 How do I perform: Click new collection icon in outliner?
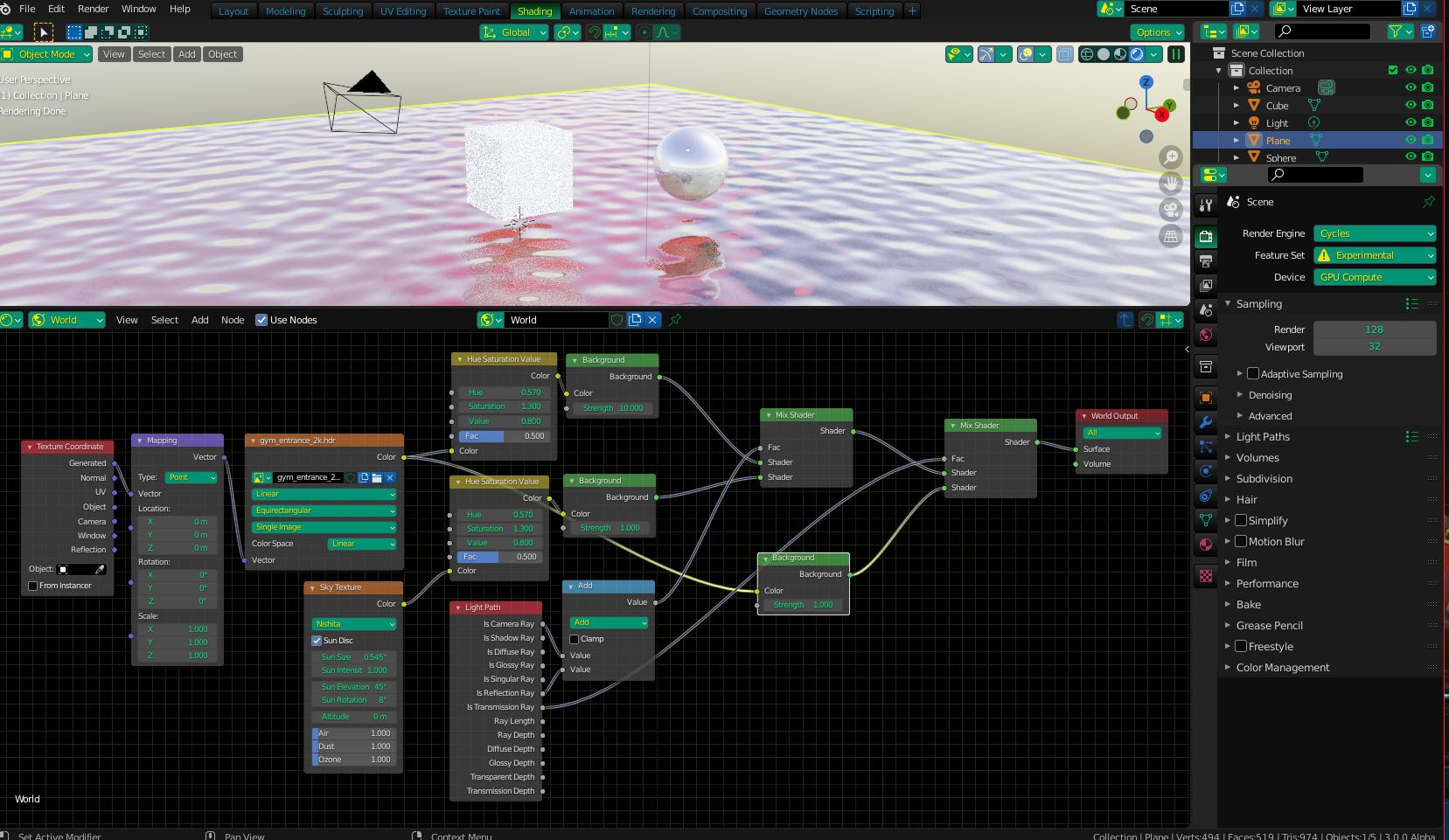tap(1428, 31)
